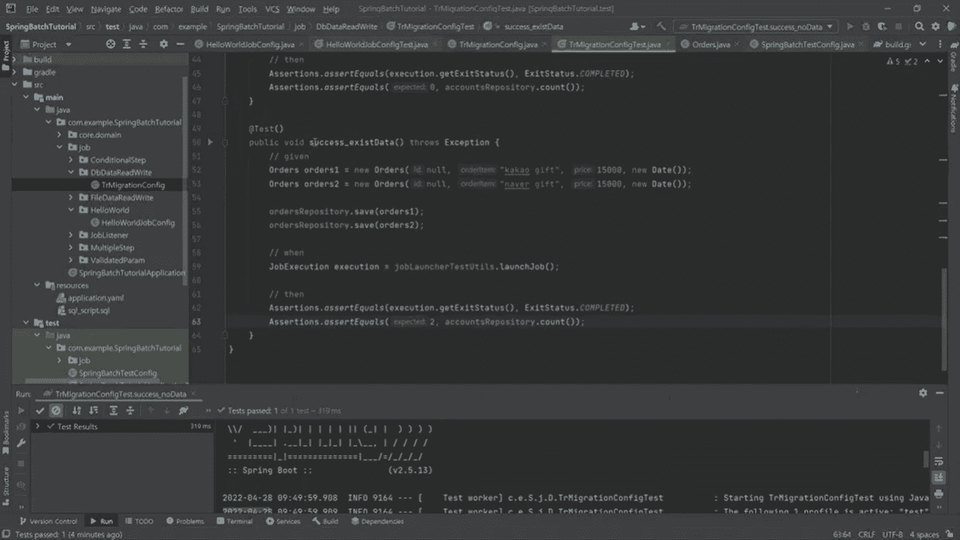Viewport: 960px width, 540px height.
Task: Click the Search Everywhere magnifier icon
Action: coord(919,26)
